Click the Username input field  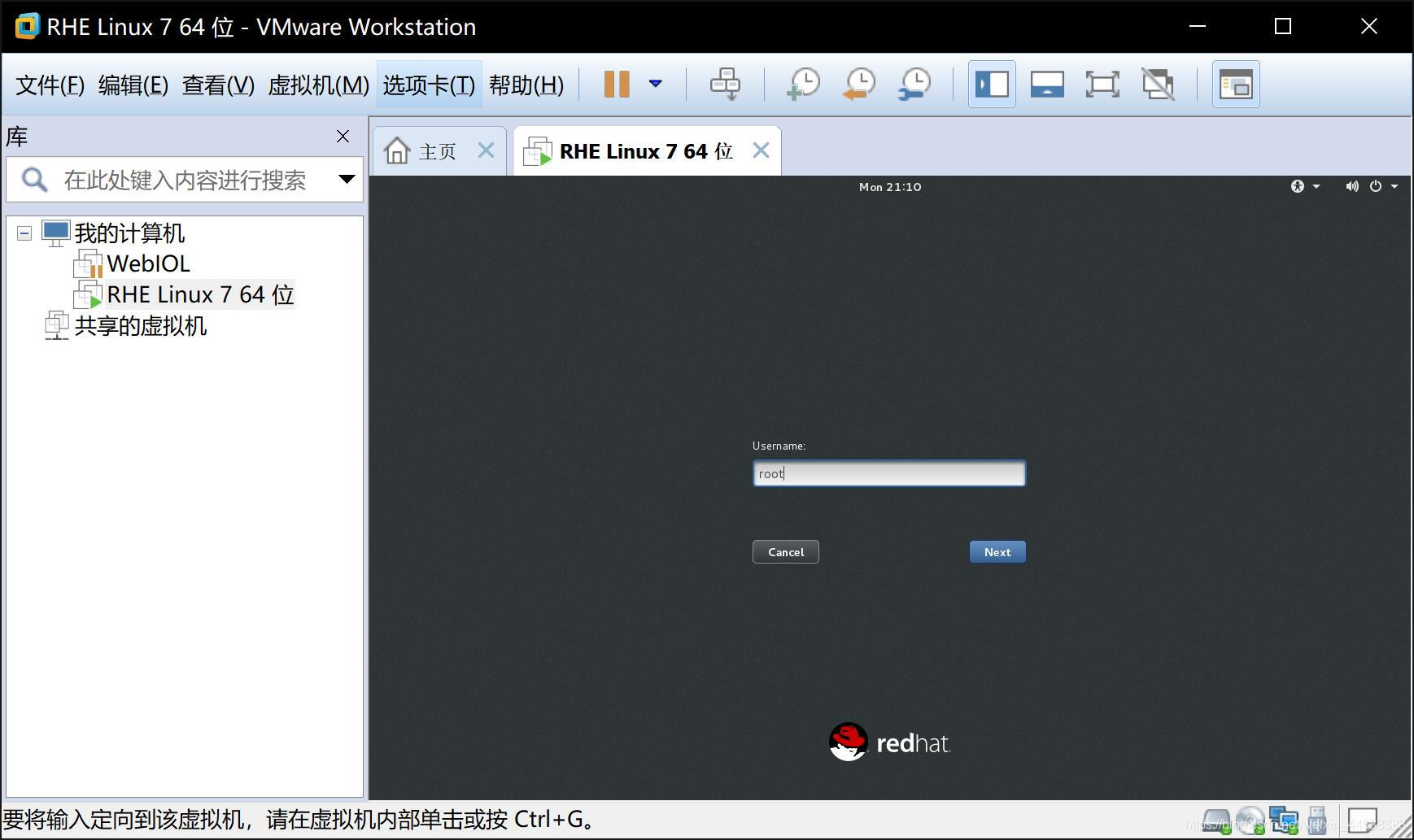pos(888,473)
